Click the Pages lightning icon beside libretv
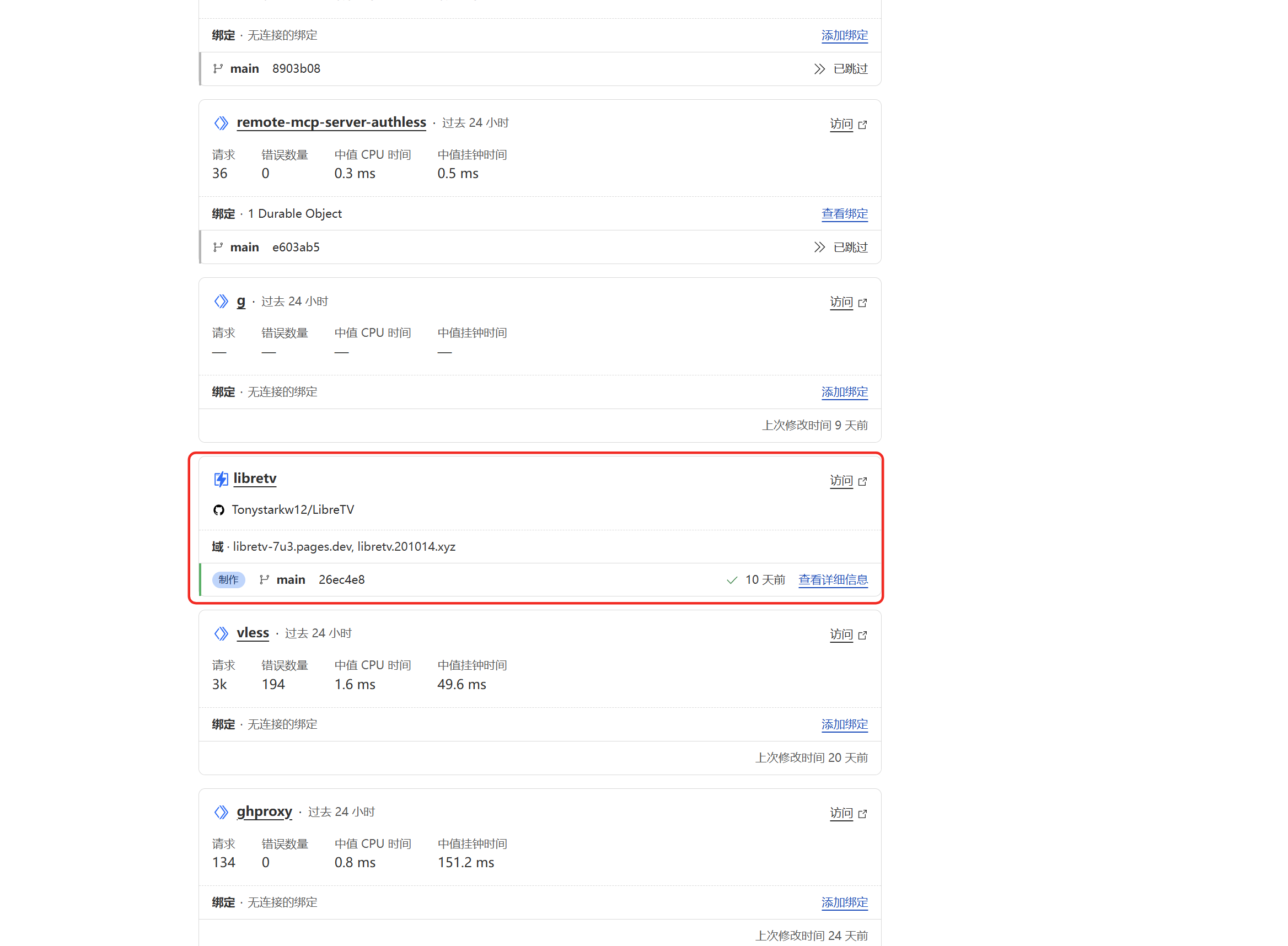Screen dimensions: 1288x946 [221, 479]
